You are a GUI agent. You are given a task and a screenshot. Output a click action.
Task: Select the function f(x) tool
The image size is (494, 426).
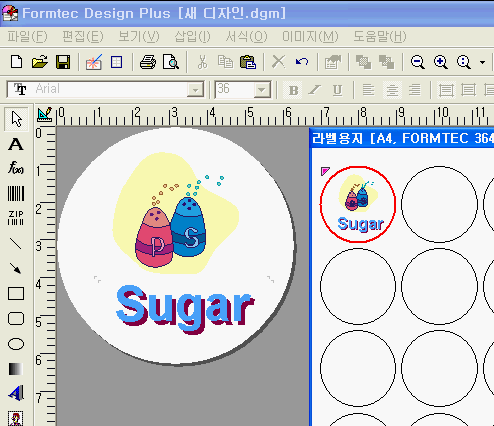click(16, 168)
